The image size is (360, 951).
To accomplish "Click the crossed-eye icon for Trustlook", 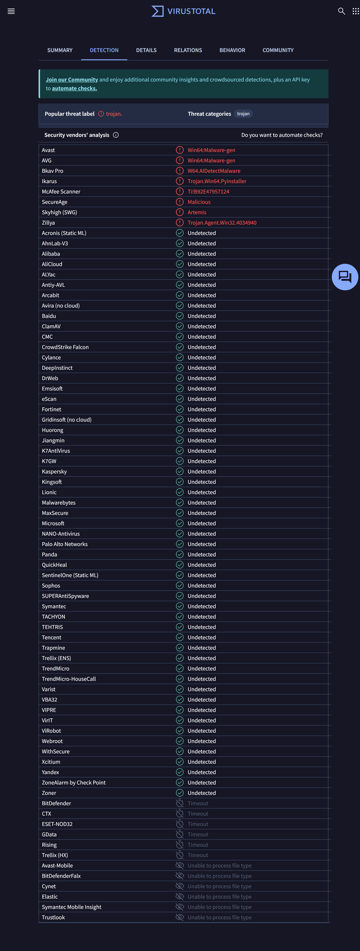I will pos(179,917).
